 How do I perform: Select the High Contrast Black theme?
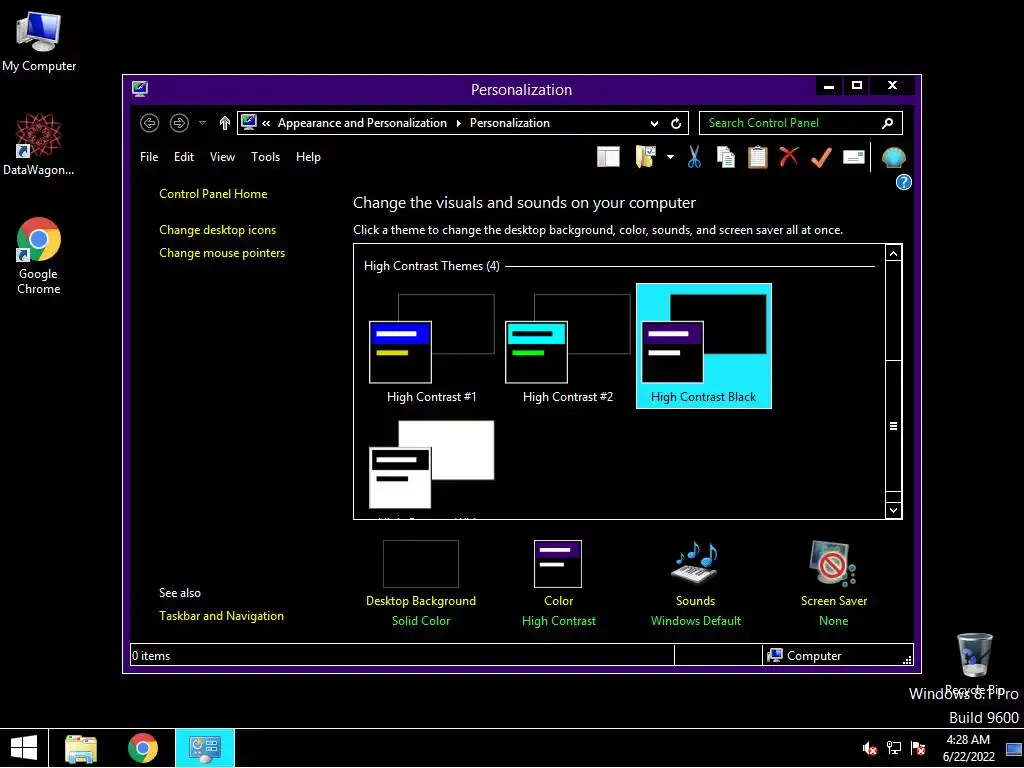(704, 346)
